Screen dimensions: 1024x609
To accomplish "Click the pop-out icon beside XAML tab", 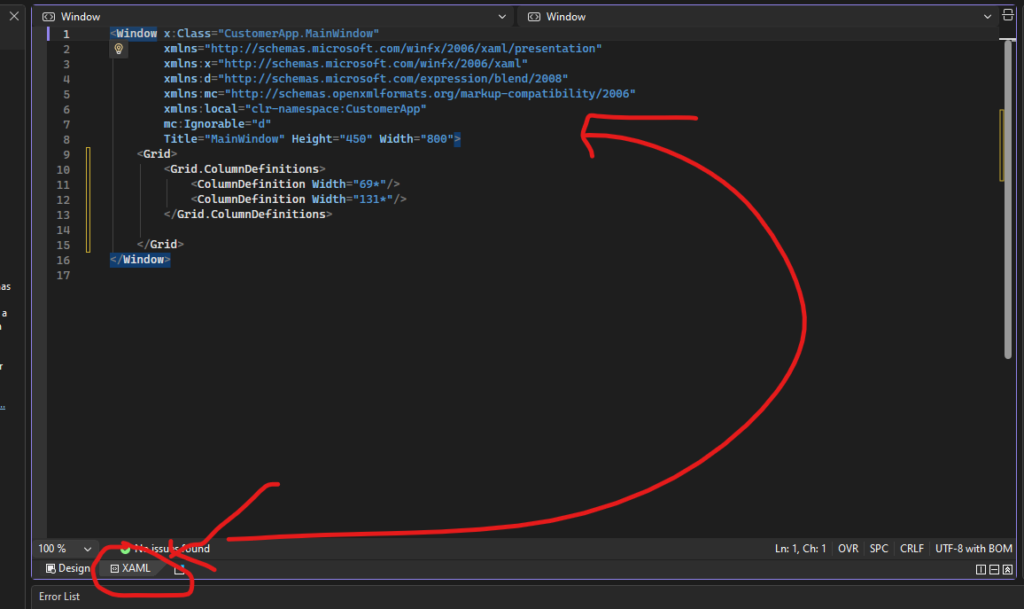I will tap(180, 569).
